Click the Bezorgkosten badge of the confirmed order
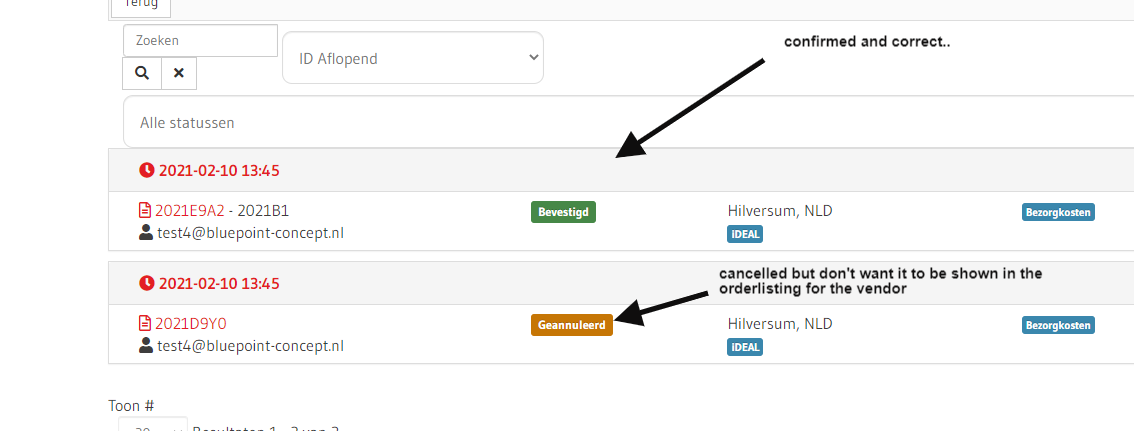This screenshot has width=1134, height=431. tap(1058, 212)
